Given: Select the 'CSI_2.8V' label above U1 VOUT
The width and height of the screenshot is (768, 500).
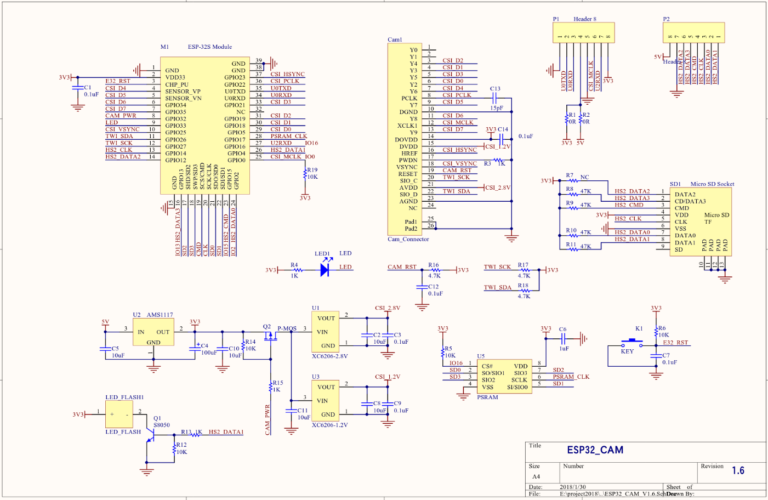Looking at the screenshot, I should pyautogui.click(x=387, y=308).
